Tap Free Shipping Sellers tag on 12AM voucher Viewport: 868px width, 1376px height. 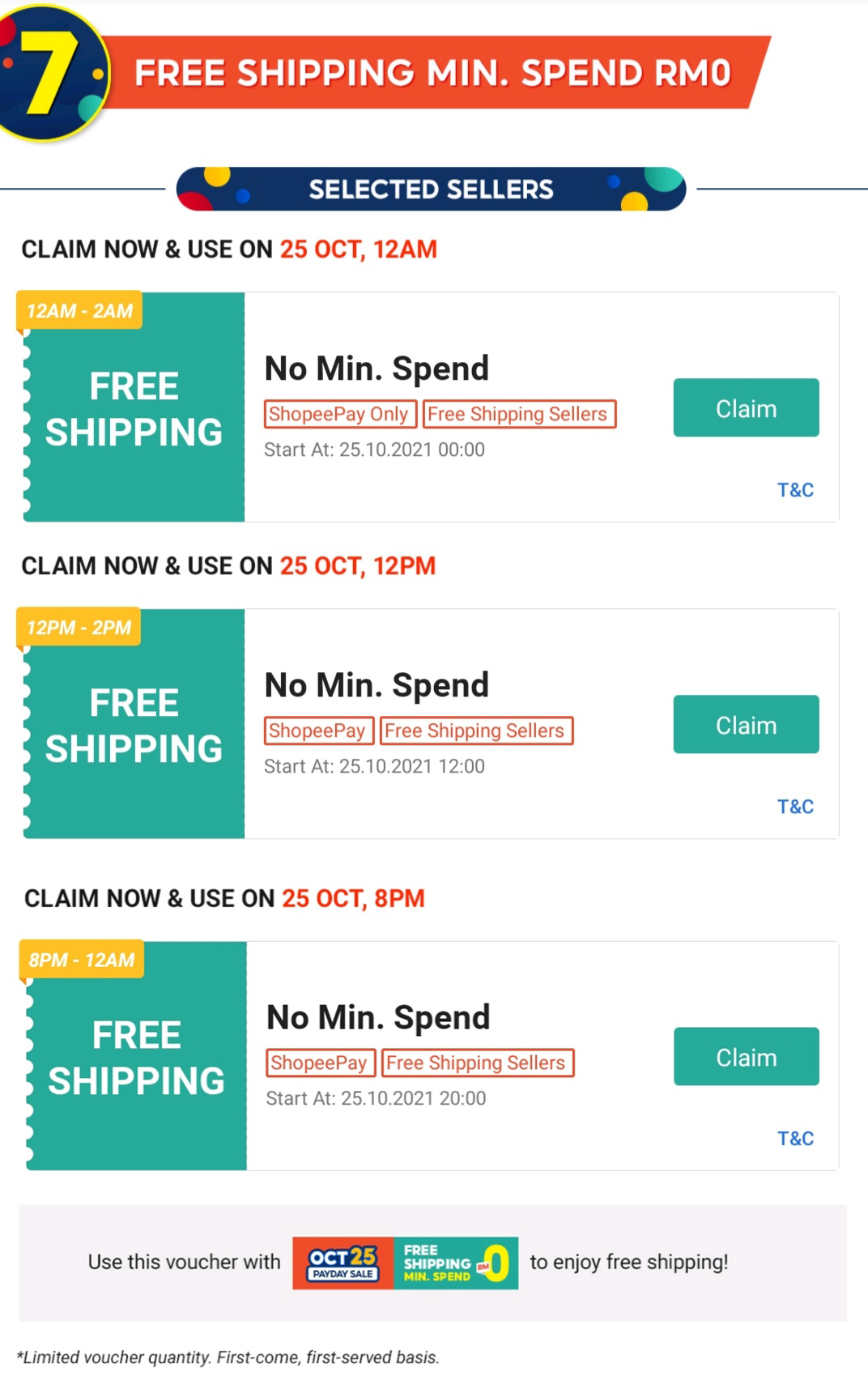[518, 414]
